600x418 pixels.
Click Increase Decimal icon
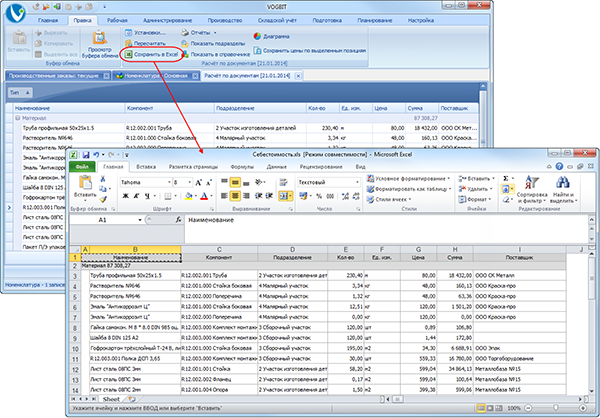[345, 196]
